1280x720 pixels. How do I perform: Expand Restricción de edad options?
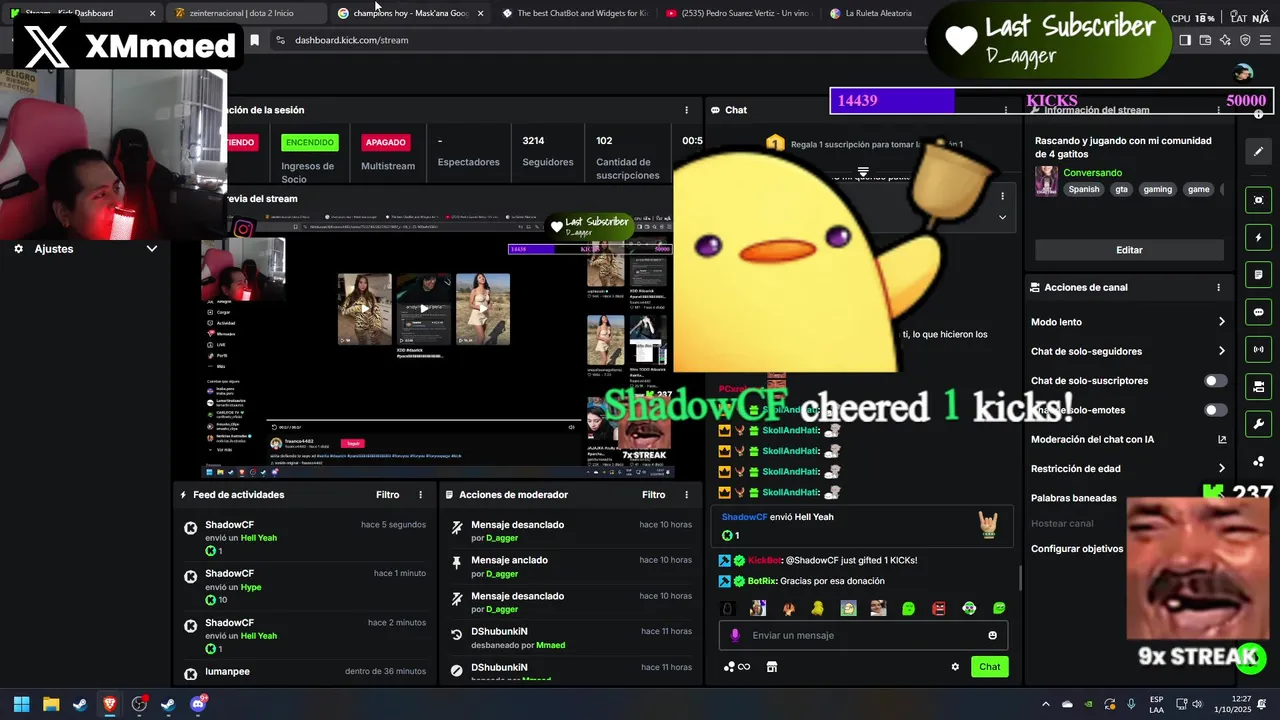point(1222,468)
